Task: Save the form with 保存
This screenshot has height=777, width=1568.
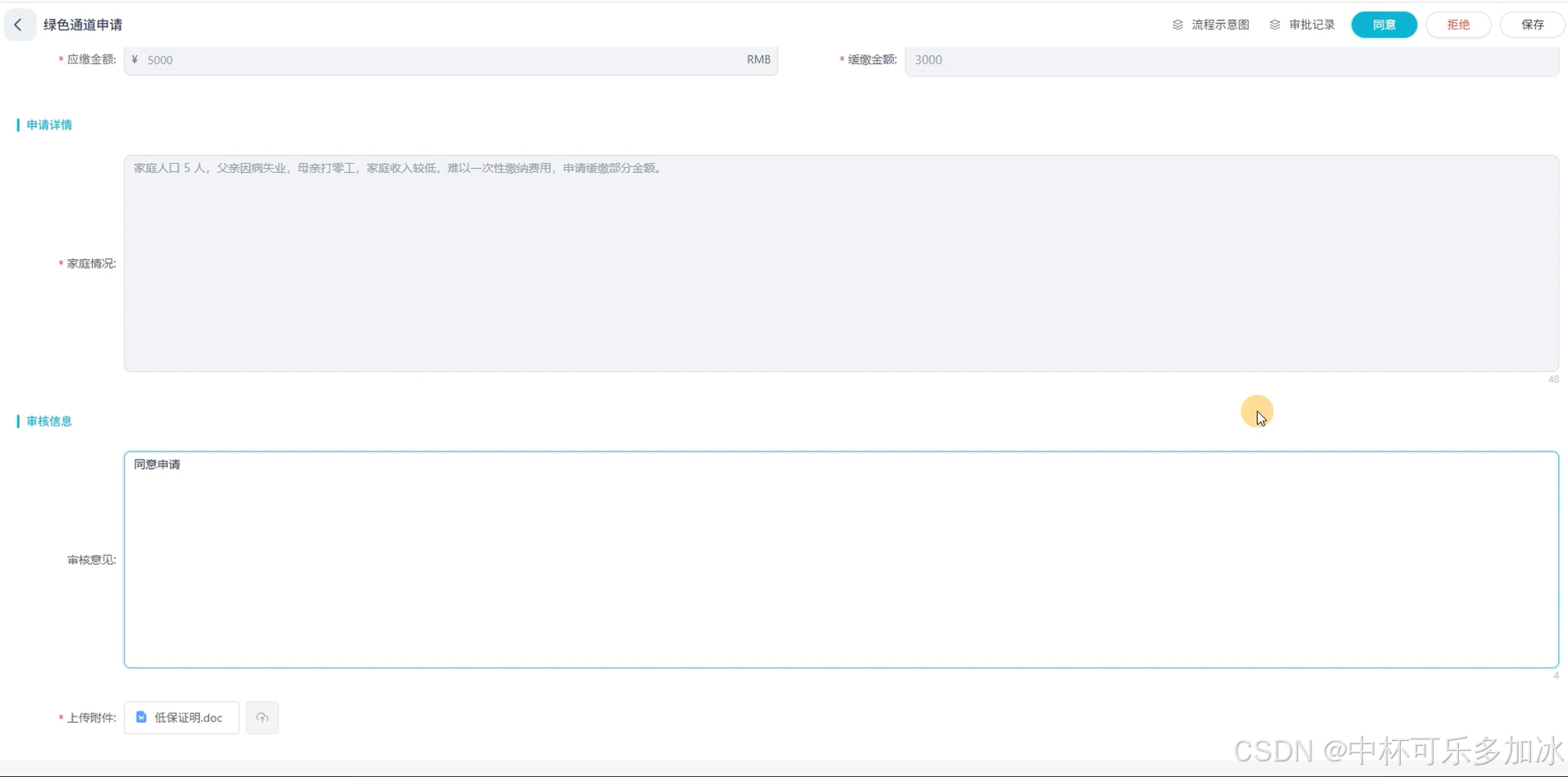Action: point(1532,25)
